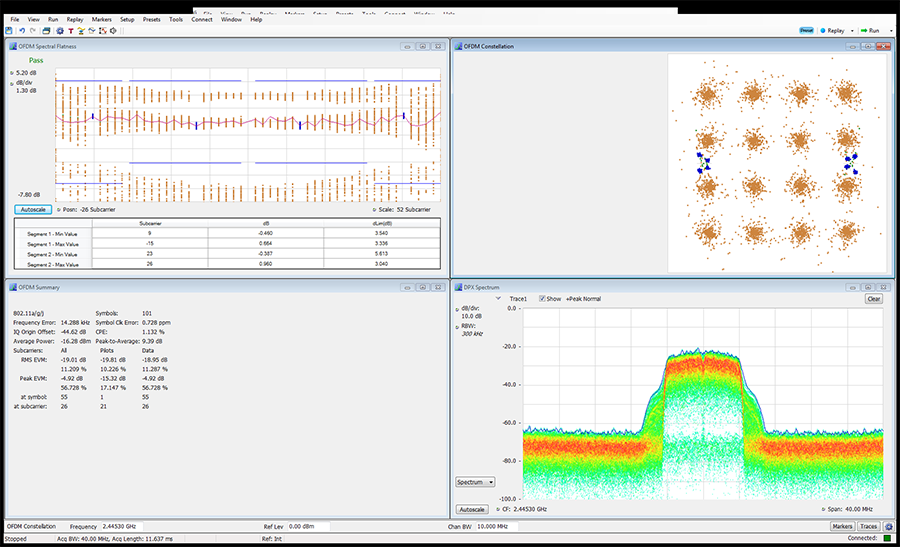Open the Markers menu in menu bar
This screenshot has height=547, width=900.
pyautogui.click(x=101, y=19)
